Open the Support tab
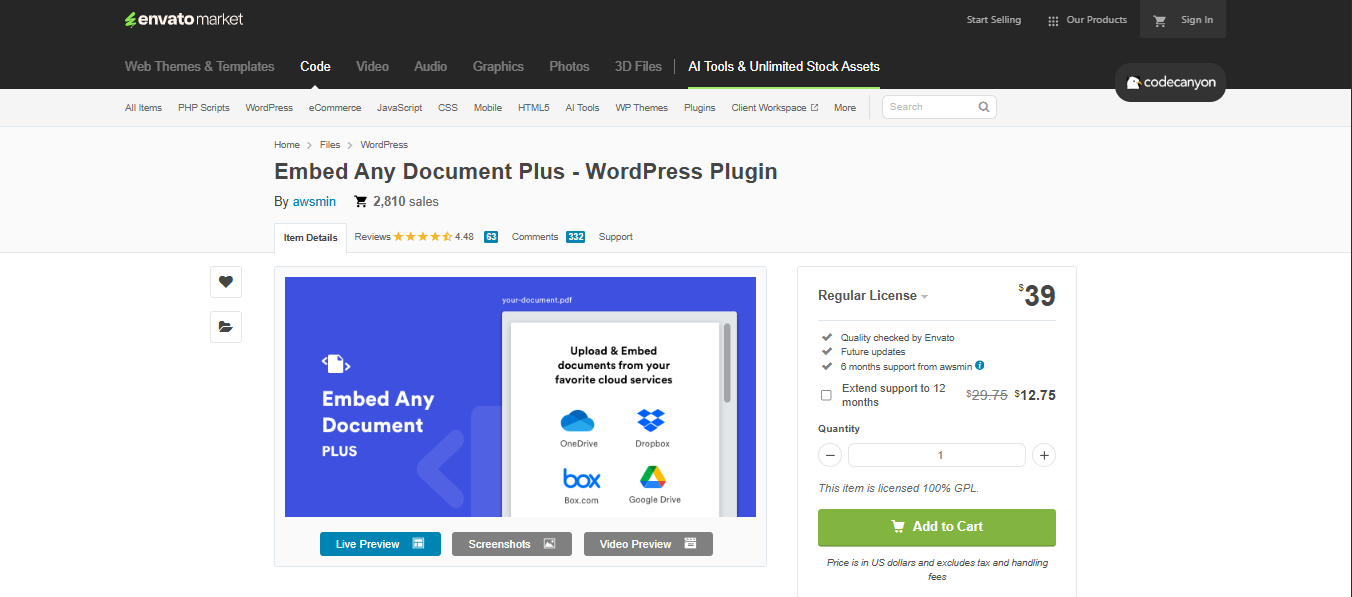The image size is (1352, 597). pyautogui.click(x=616, y=237)
